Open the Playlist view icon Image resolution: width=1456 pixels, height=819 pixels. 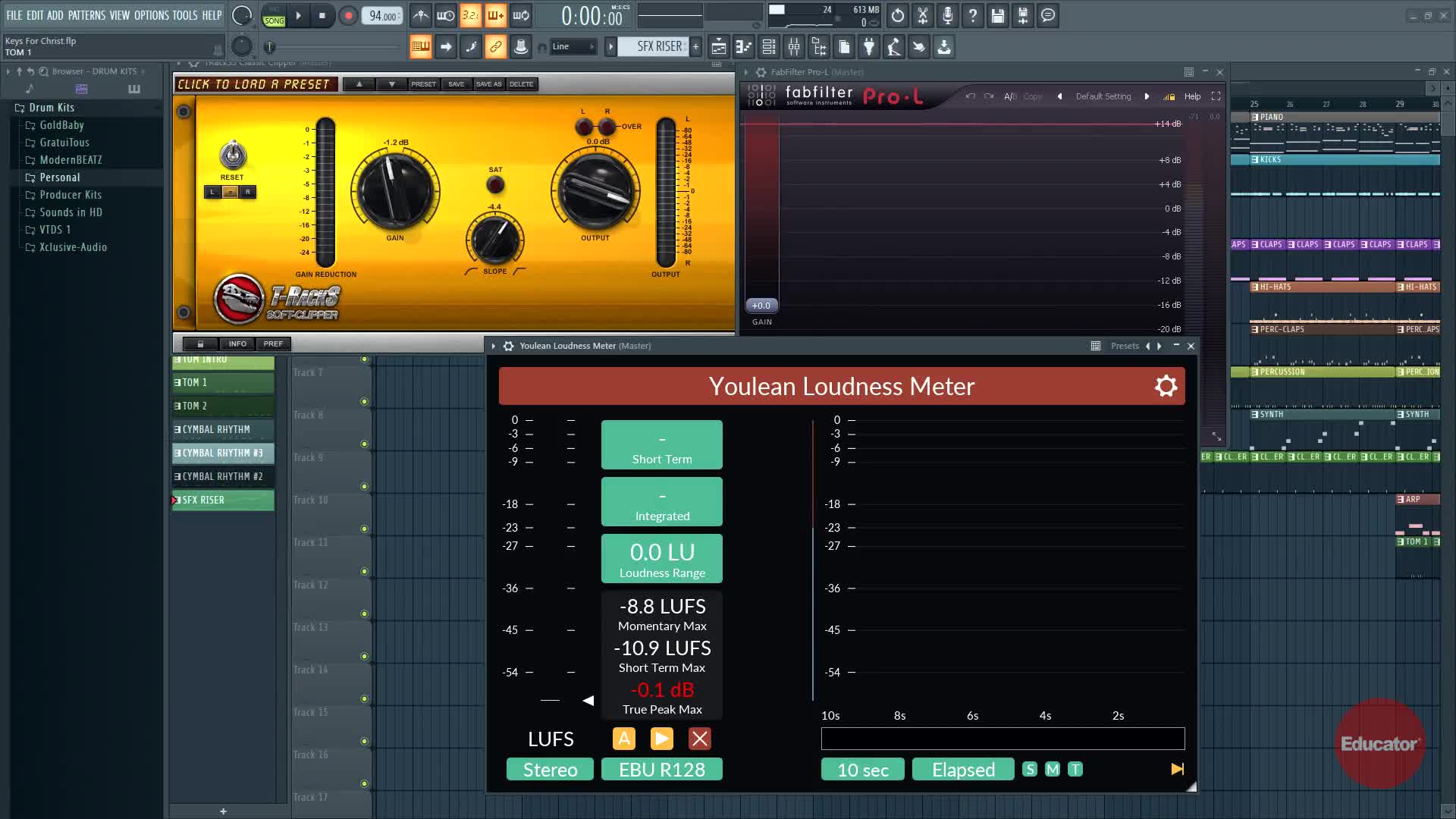[718, 47]
